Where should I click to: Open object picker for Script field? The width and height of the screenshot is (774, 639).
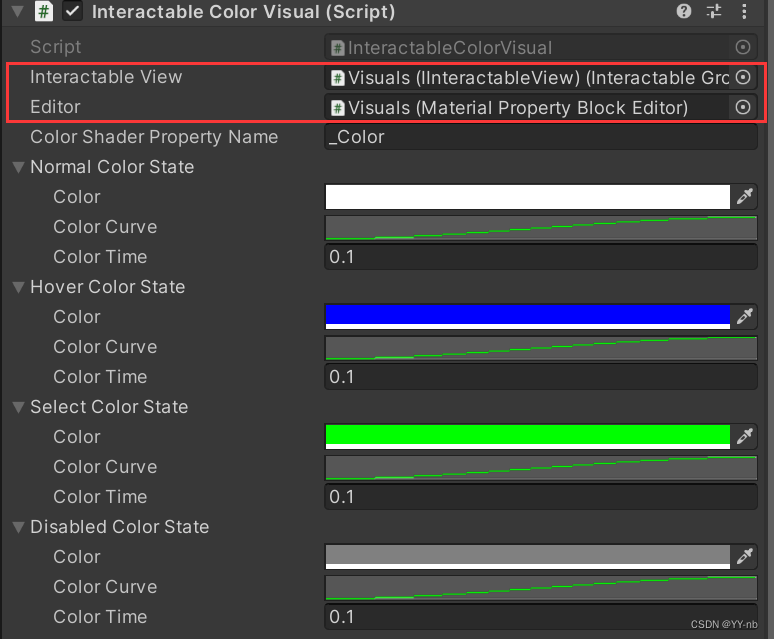coord(743,47)
